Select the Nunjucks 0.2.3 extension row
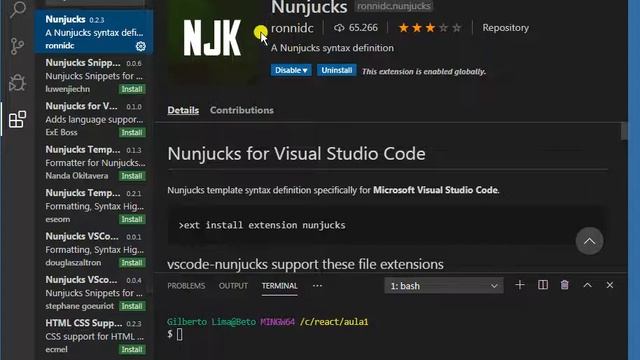 coord(93,32)
